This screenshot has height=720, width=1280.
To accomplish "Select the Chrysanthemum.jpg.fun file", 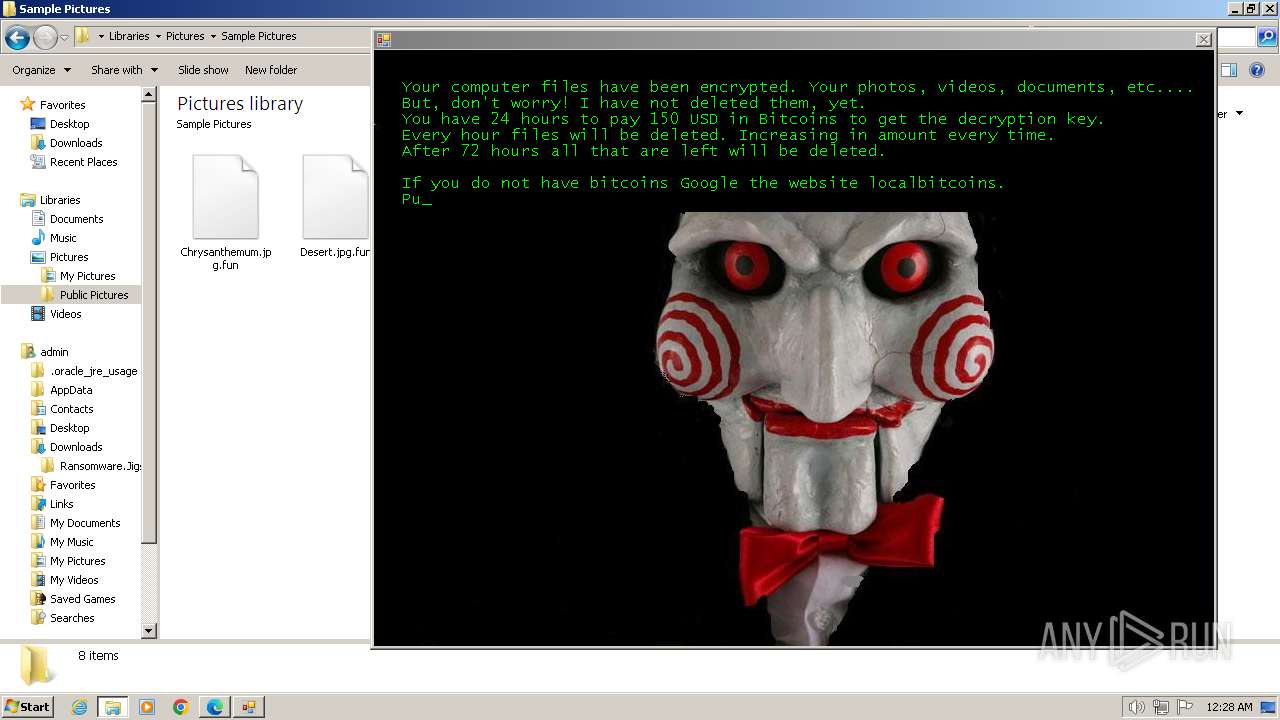I will pyautogui.click(x=226, y=212).
